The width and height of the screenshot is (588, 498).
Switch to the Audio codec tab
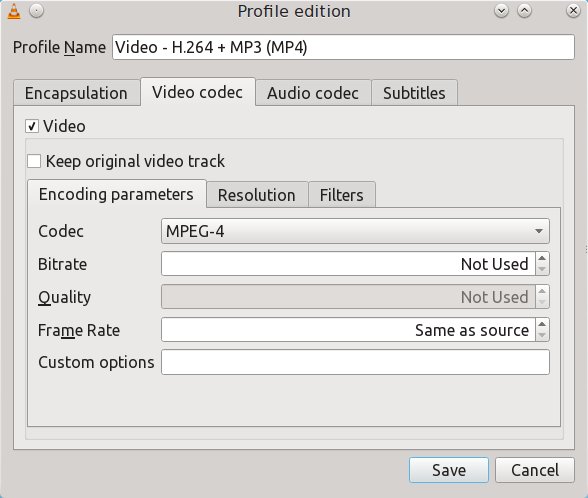click(x=313, y=93)
